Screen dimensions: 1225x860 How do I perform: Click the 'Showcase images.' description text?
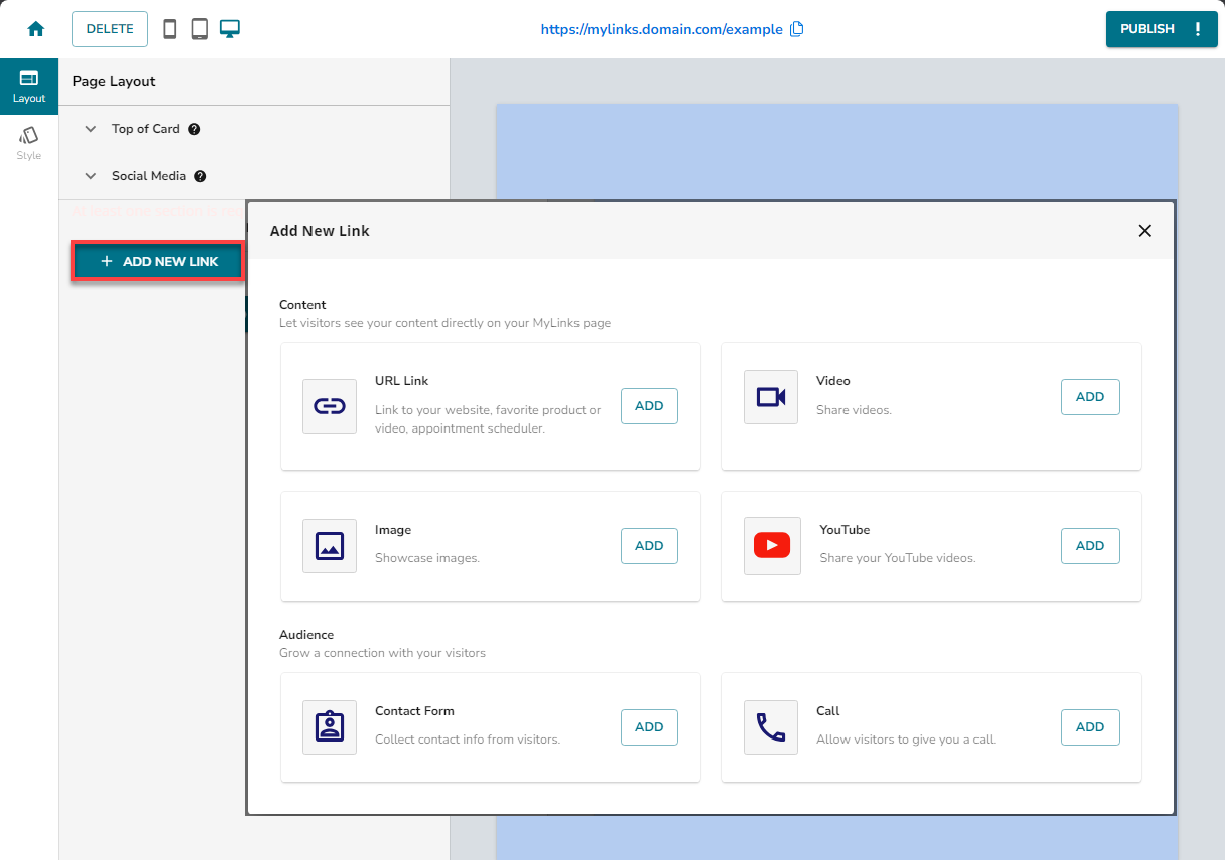click(427, 558)
